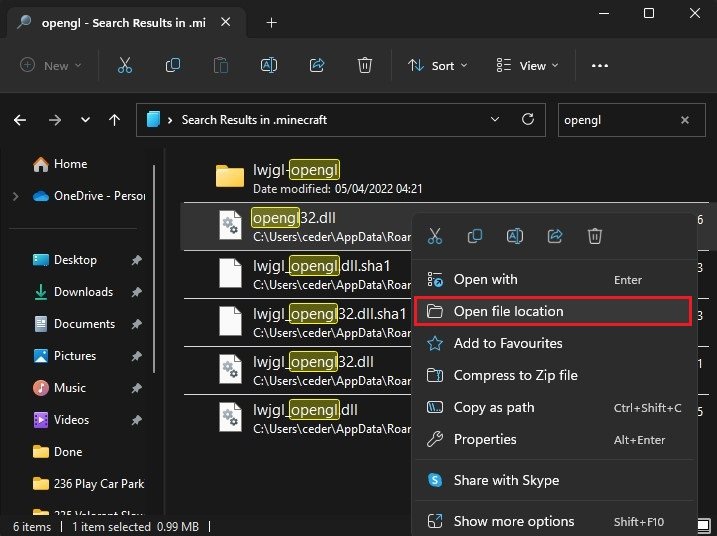The width and height of the screenshot is (717, 536).
Task: Choose Copy as path from the context menu
Action: (x=493, y=407)
